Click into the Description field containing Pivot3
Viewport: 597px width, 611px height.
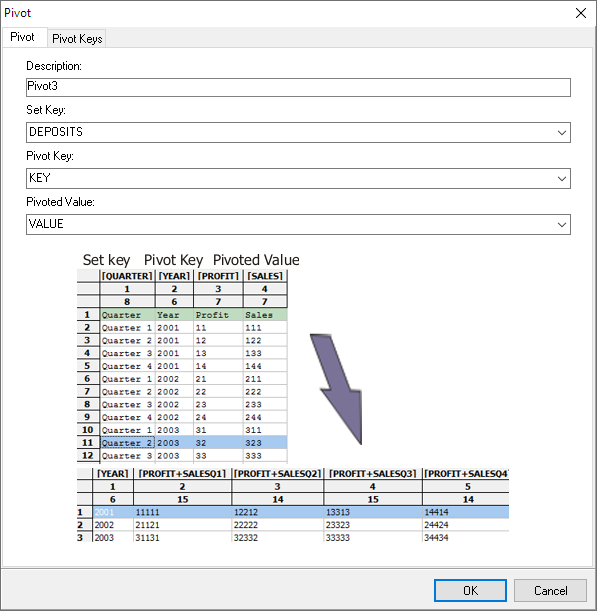(x=298, y=87)
